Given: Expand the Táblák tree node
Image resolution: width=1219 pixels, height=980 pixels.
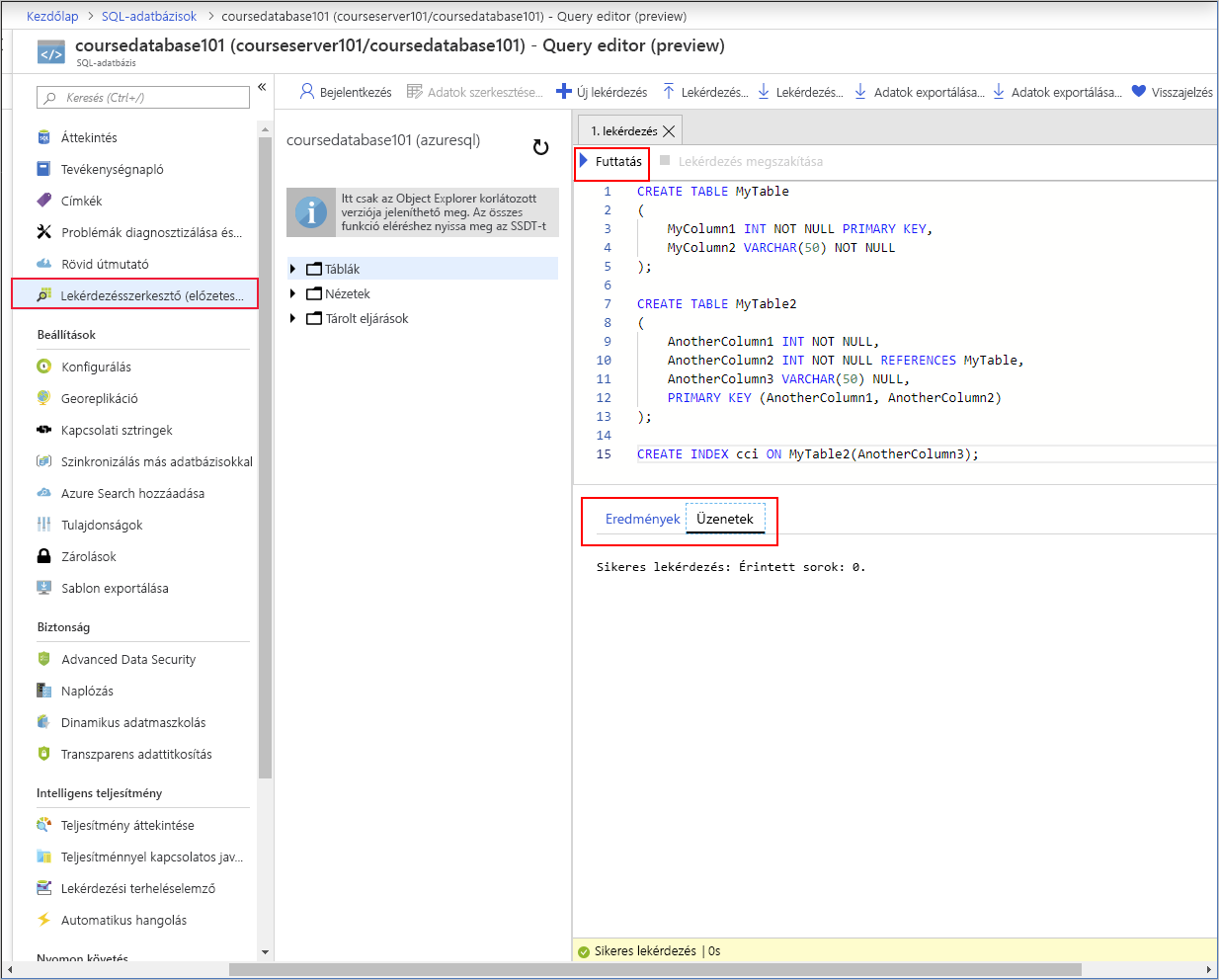Looking at the screenshot, I should pos(293,269).
